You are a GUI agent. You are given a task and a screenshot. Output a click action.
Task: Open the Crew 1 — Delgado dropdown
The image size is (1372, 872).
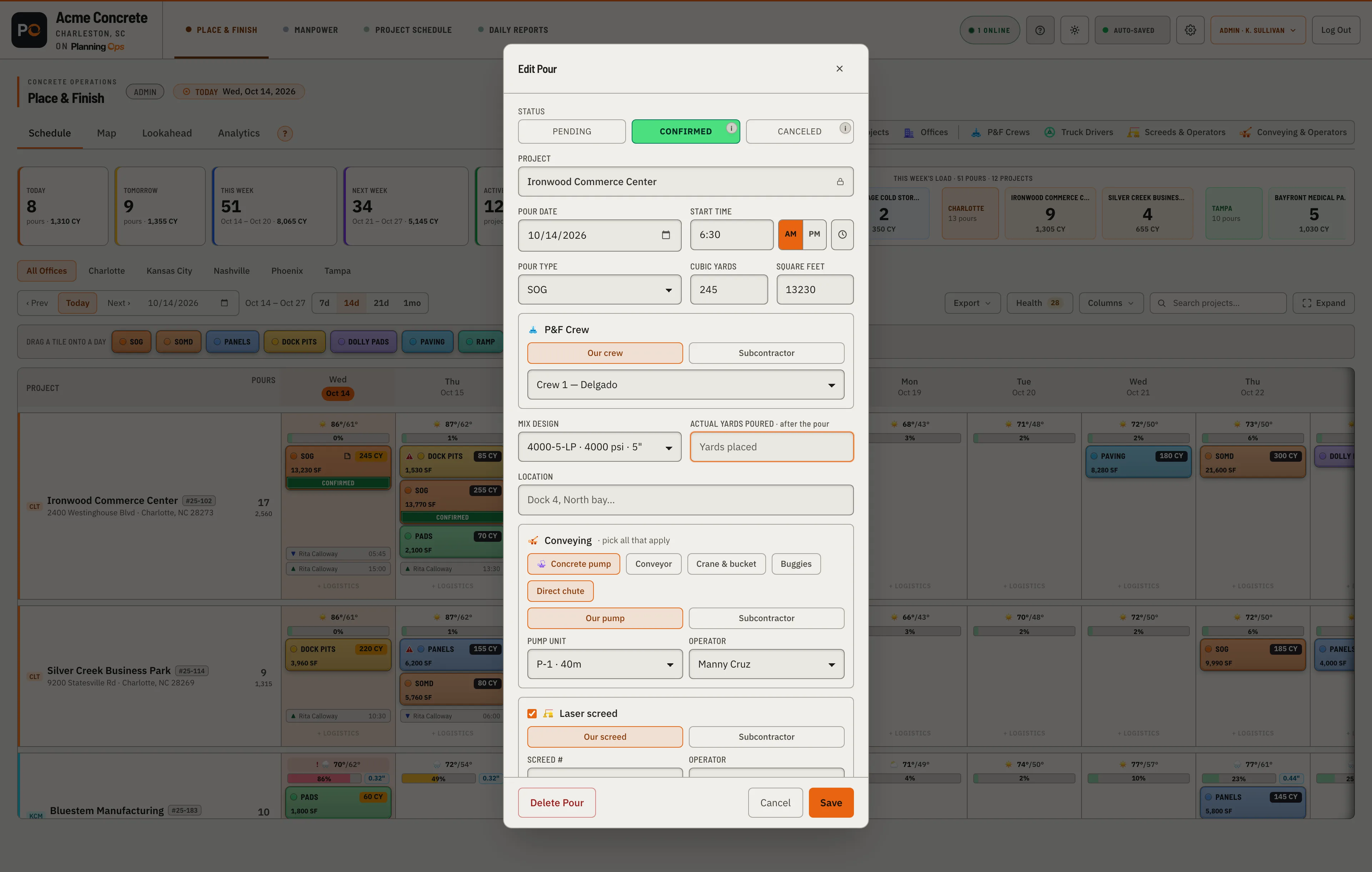(x=685, y=385)
